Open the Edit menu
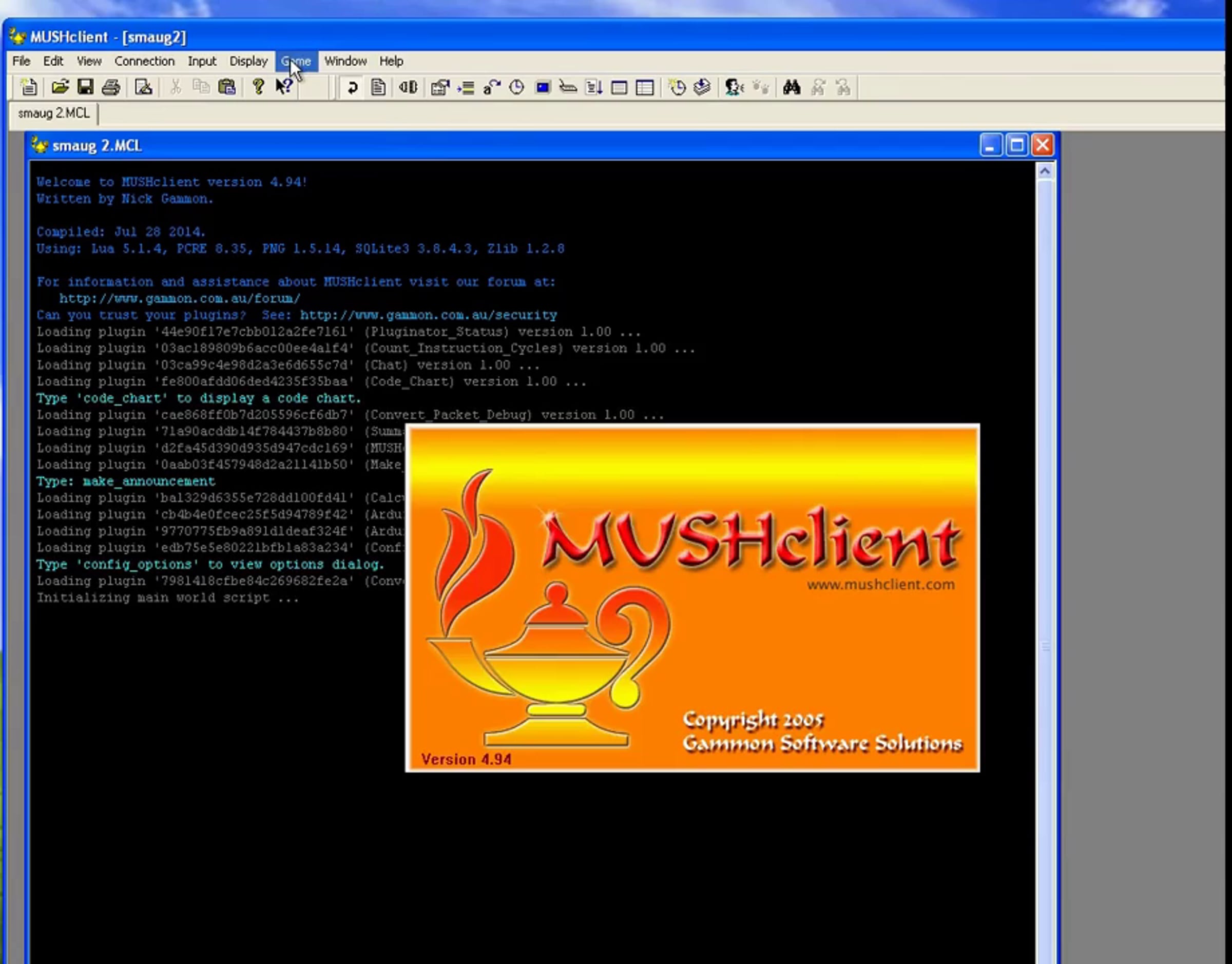1232x964 pixels. [x=53, y=61]
